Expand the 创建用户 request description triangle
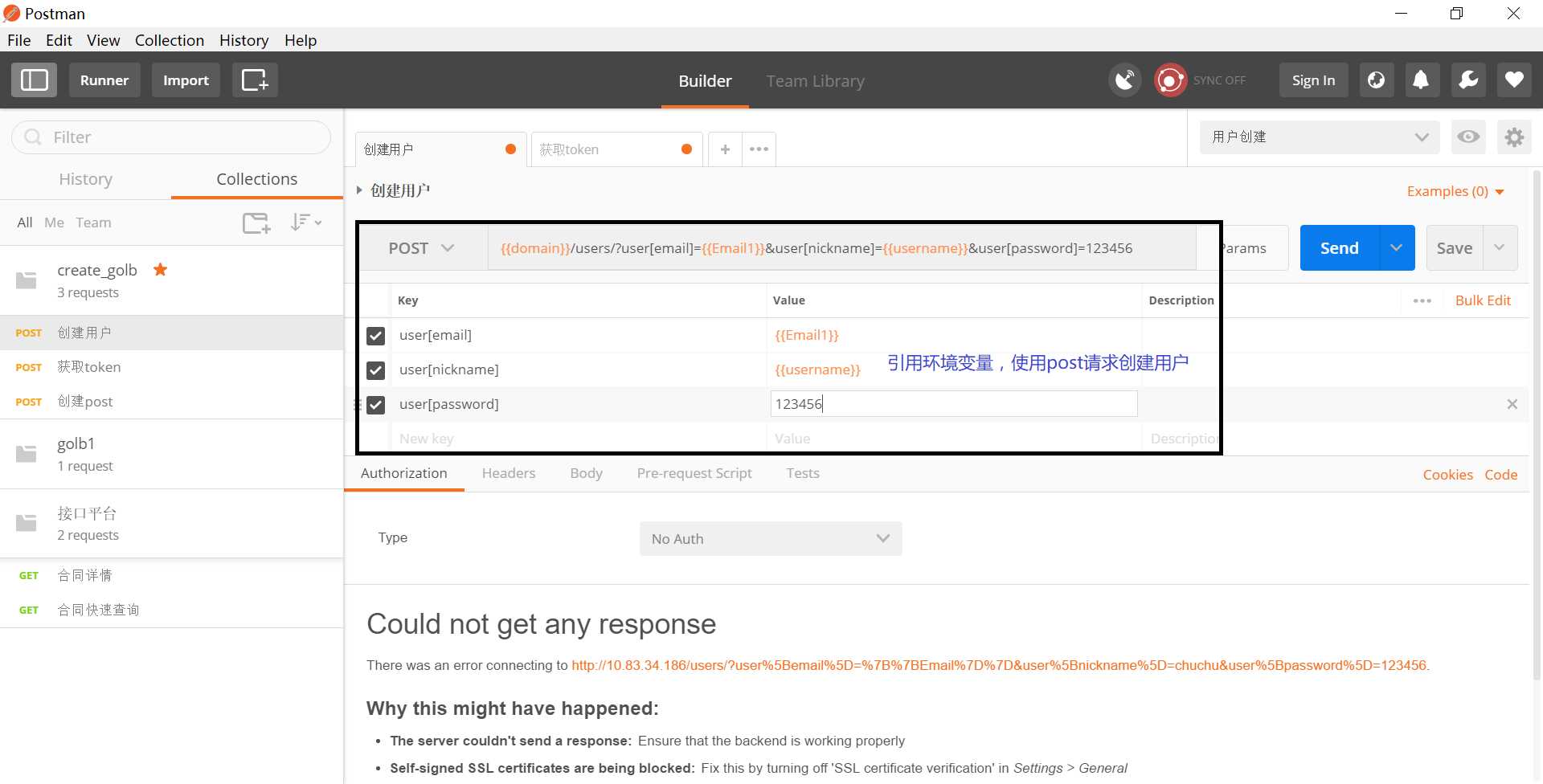The height and width of the screenshot is (784, 1543). tap(359, 190)
